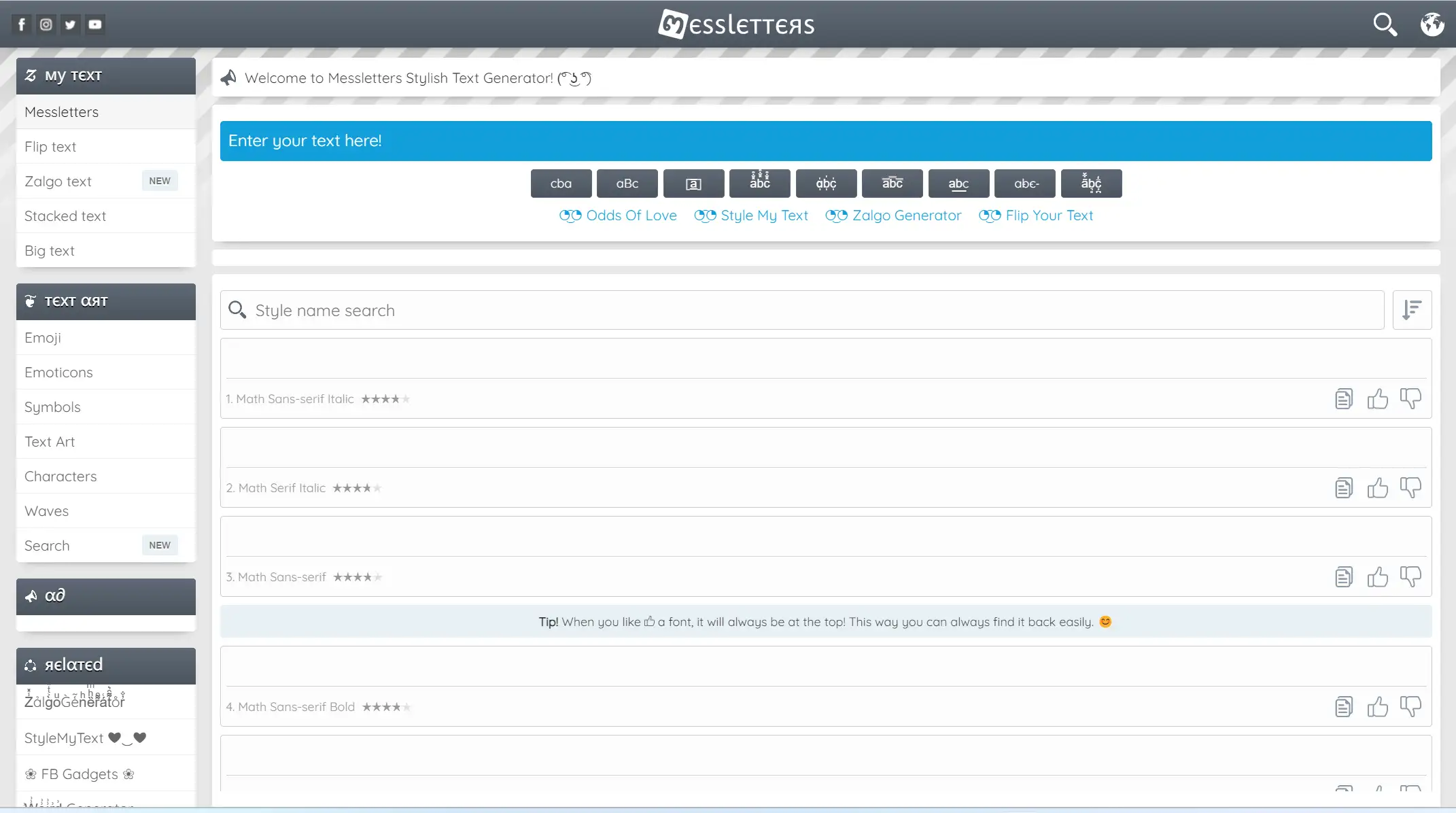The image size is (1456, 813).
Task: Open the YouTube social icon
Action: (95, 24)
